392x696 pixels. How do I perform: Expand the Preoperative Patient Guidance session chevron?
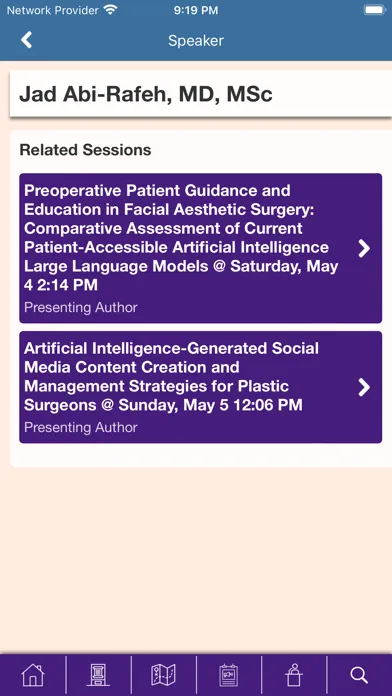(364, 249)
